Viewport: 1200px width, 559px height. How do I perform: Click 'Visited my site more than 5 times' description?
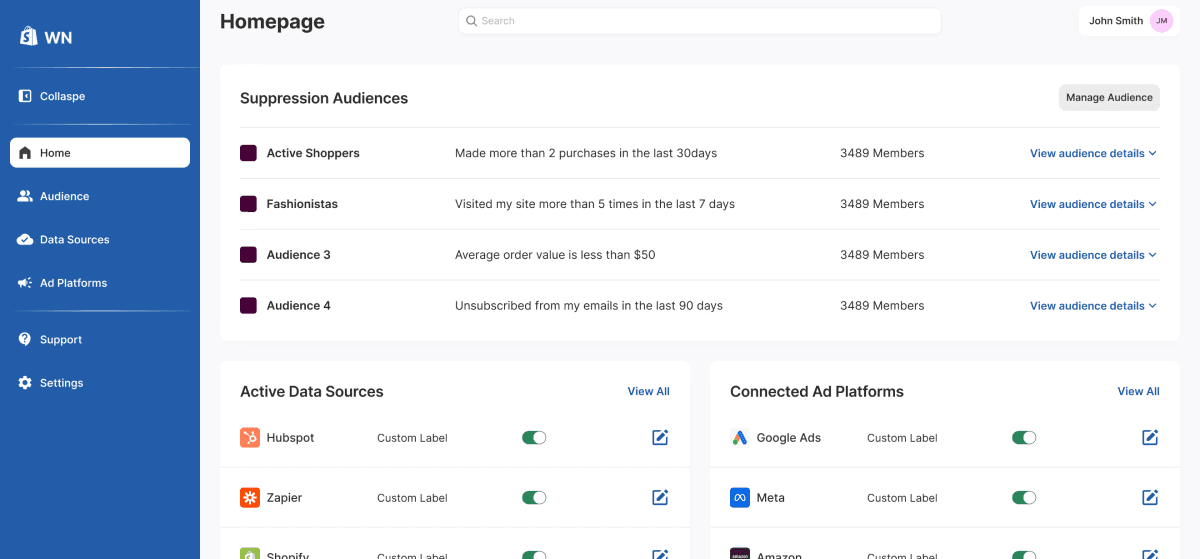click(x=595, y=204)
